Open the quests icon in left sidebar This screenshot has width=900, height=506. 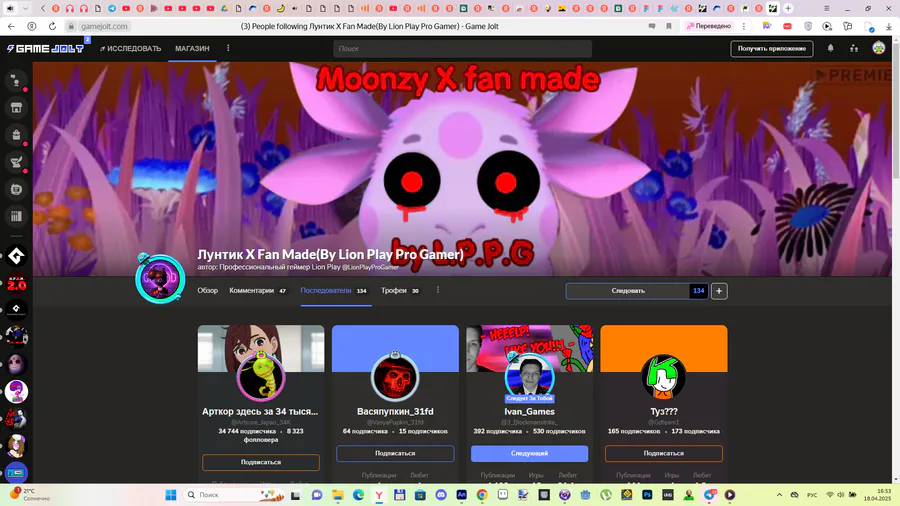coord(16,162)
